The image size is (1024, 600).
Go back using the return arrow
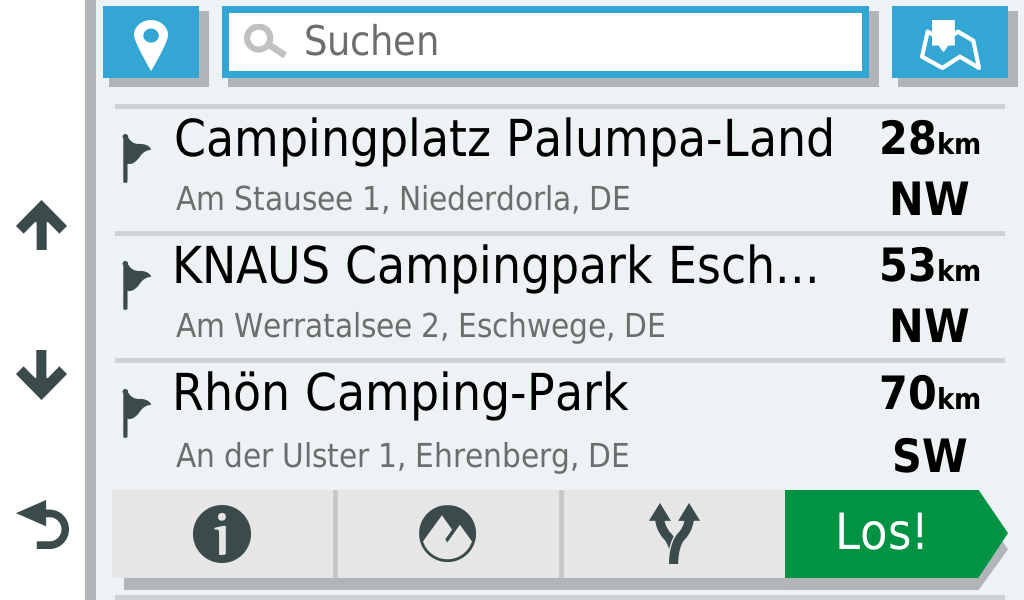coord(43,525)
